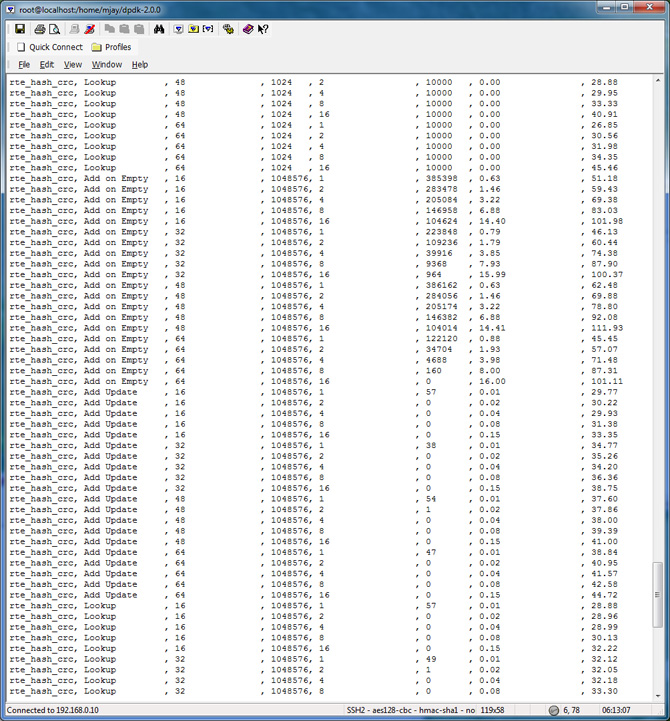The image size is (670, 721).
Task: Click the value '4688' in the terminal
Action: [x=436, y=360]
